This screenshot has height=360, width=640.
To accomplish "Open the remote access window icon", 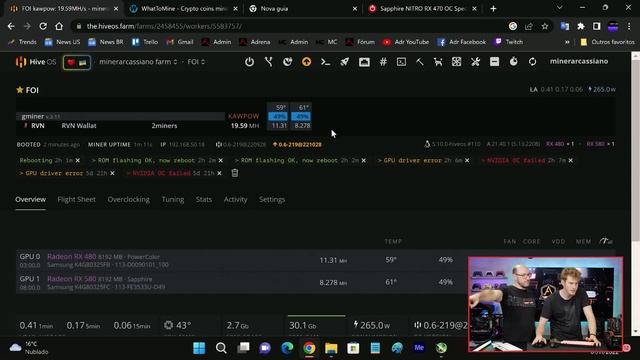I will tap(364, 62).
